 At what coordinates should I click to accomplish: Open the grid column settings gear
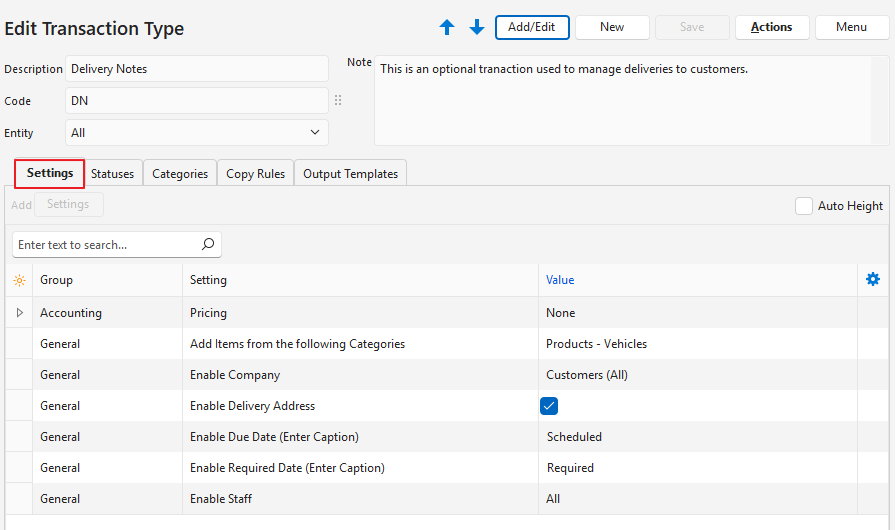872,280
